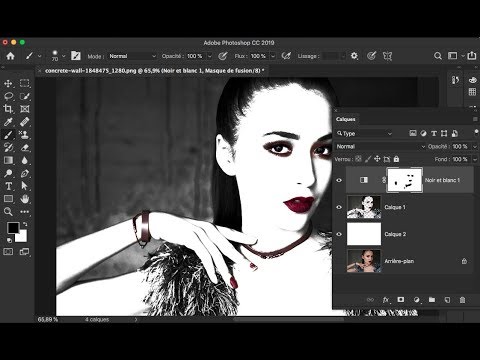Toggle Quick Mask mode
This screenshot has width=480, height=360.
click(x=8, y=252)
